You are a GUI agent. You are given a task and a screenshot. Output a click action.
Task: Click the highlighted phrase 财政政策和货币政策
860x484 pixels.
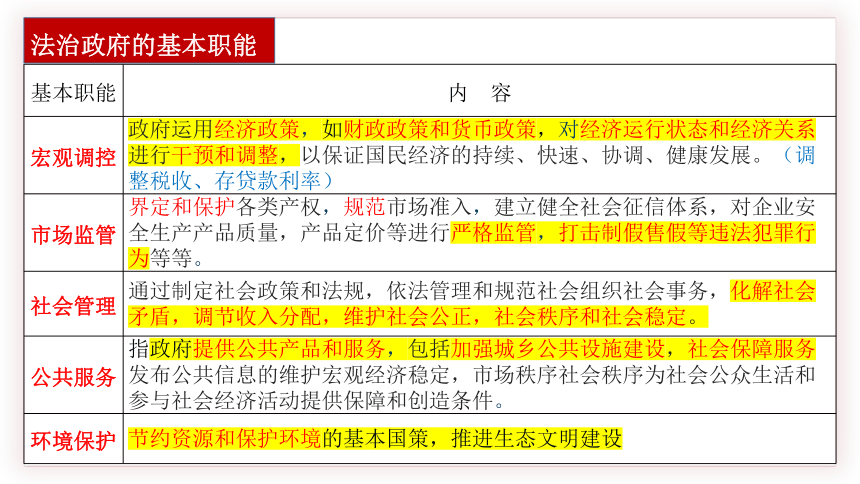coord(439,130)
